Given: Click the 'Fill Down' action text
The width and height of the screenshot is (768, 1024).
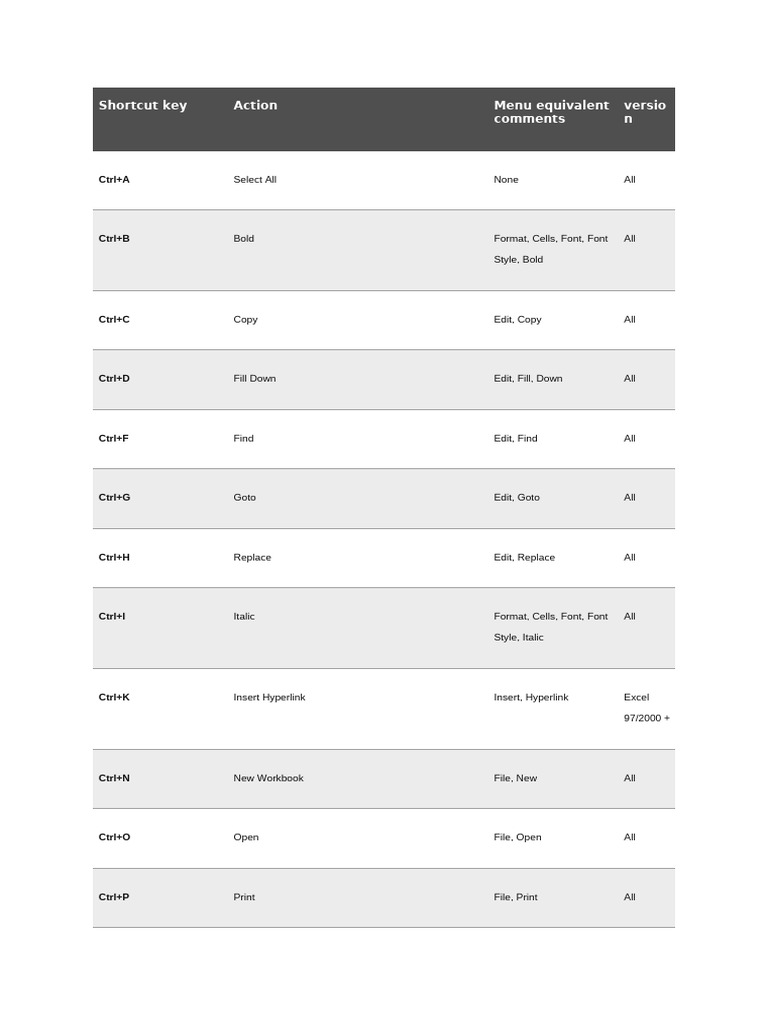Looking at the screenshot, I should point(255,379).
